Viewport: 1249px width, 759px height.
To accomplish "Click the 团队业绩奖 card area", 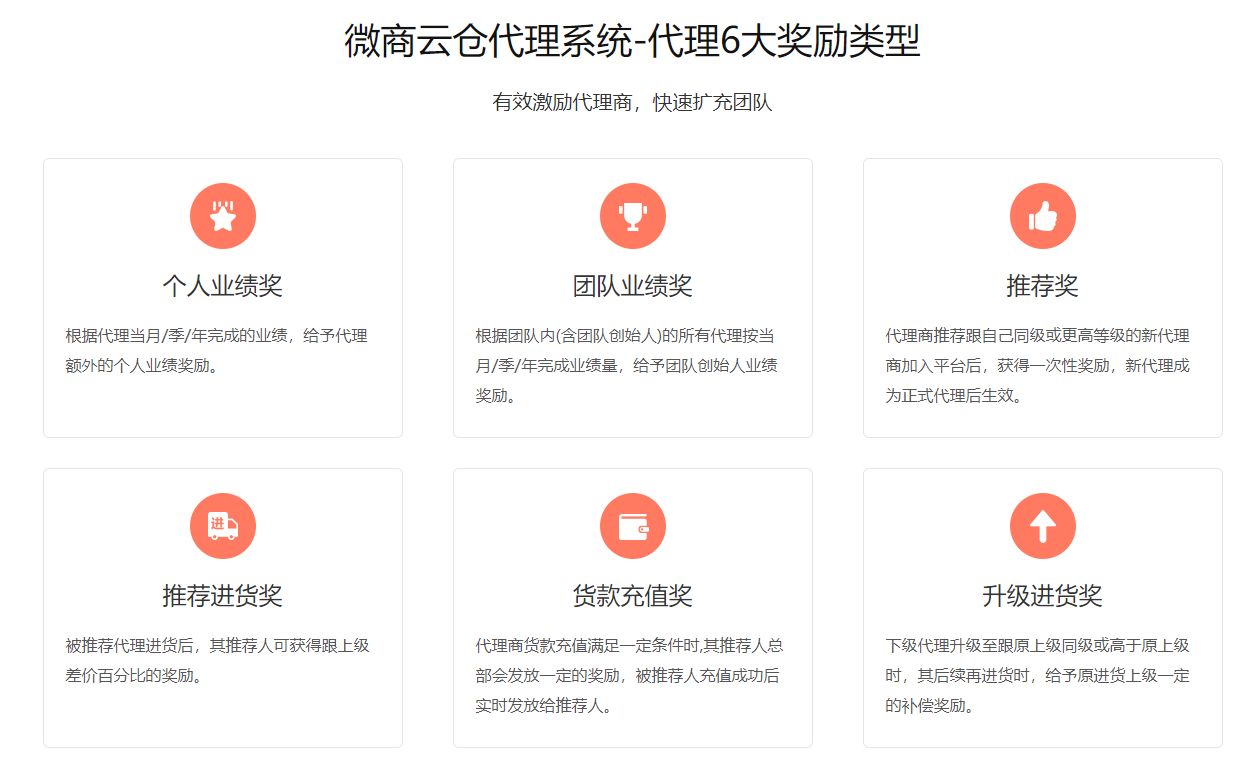I will (632, 297).
